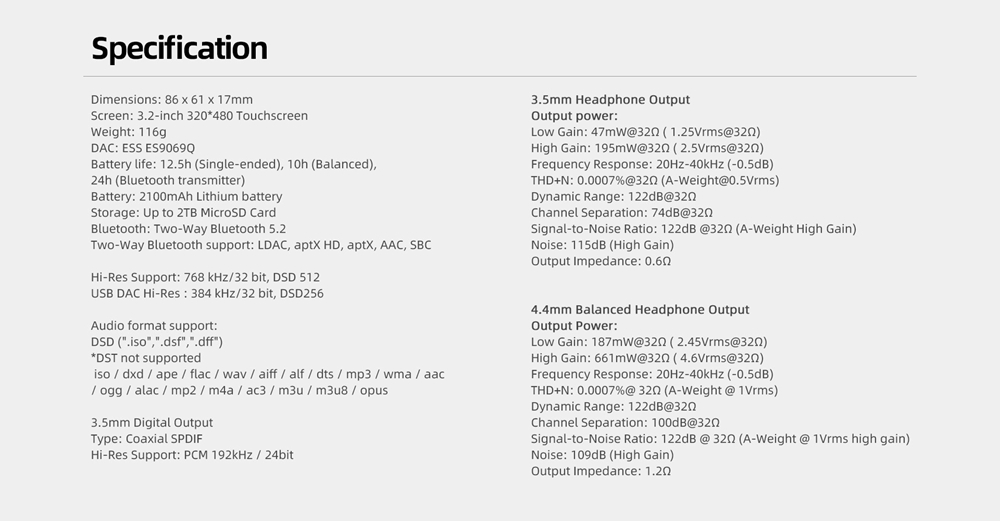The width and height of the screenshot is (1000, 521).
Task: Click the DAC: ESS ES9069Q line
Action: pyautogui.click(x=143, y=148)
